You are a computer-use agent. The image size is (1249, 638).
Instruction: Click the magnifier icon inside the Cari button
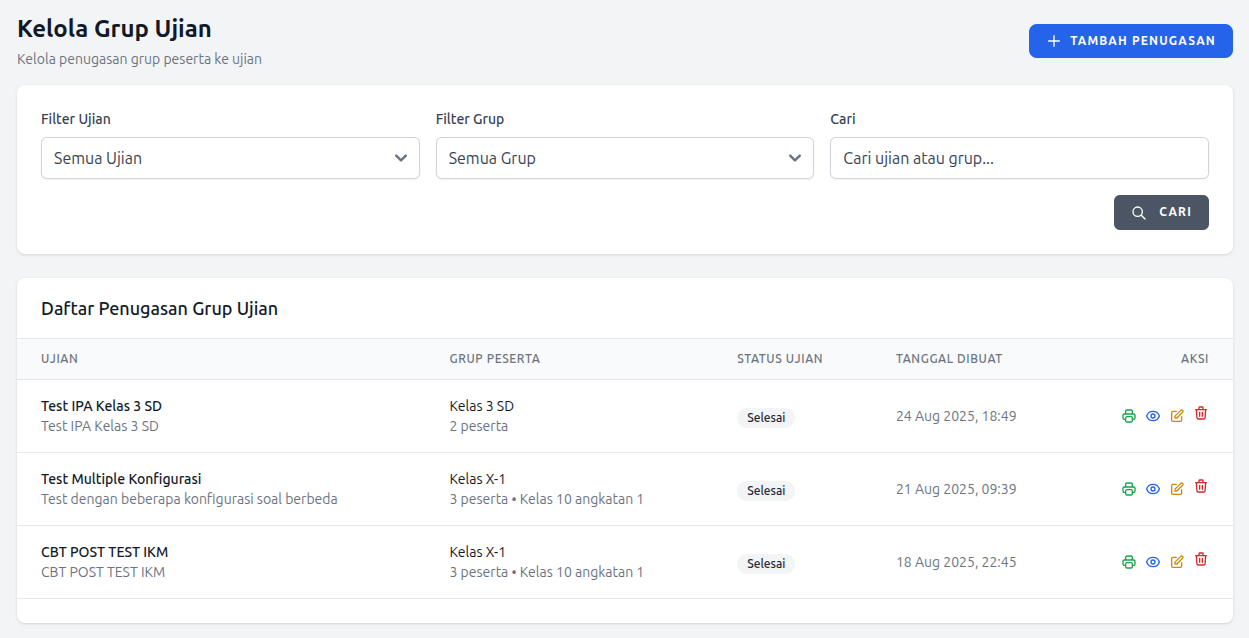tap(1139, 212)
